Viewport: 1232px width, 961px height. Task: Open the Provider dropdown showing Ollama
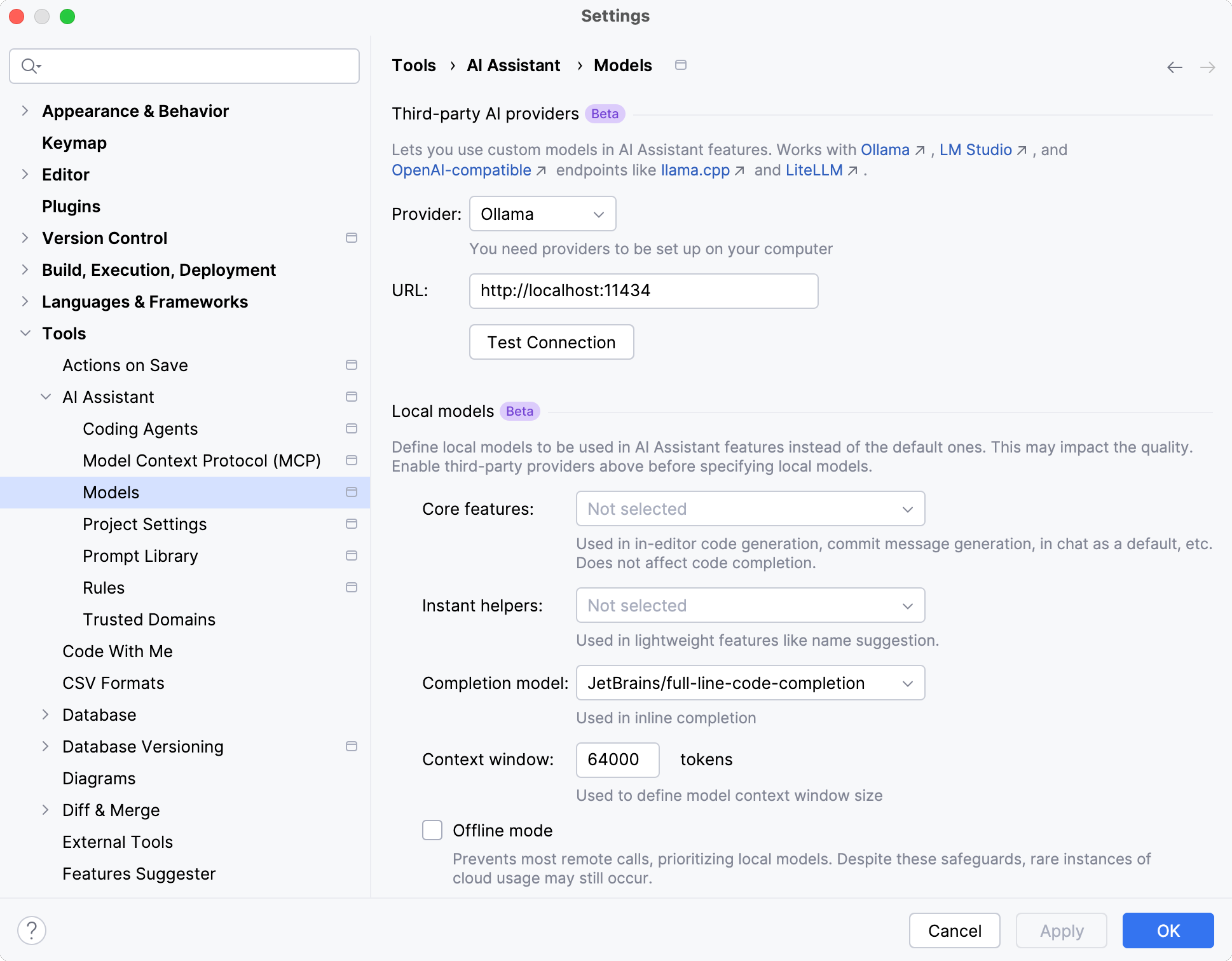[x=542, y=214]
